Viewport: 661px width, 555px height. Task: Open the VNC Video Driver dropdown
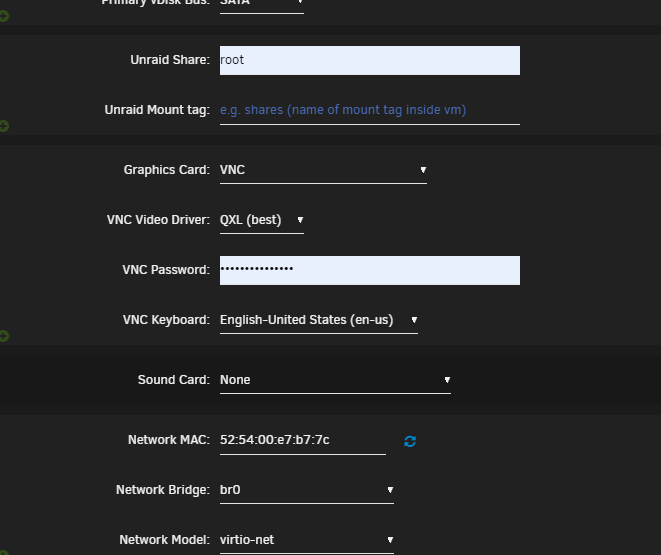click(x=261, y=220)
